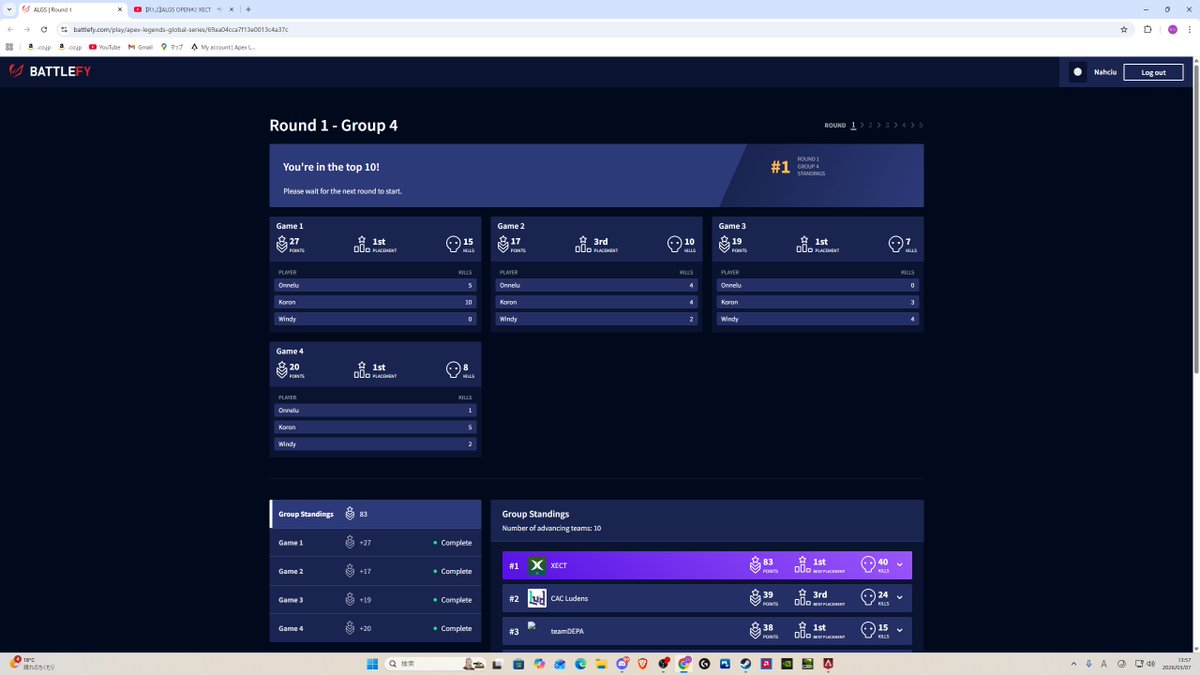Go to round 3 in pagination
The width and height of the screenshot is (1200, 675).
[887, 125]
